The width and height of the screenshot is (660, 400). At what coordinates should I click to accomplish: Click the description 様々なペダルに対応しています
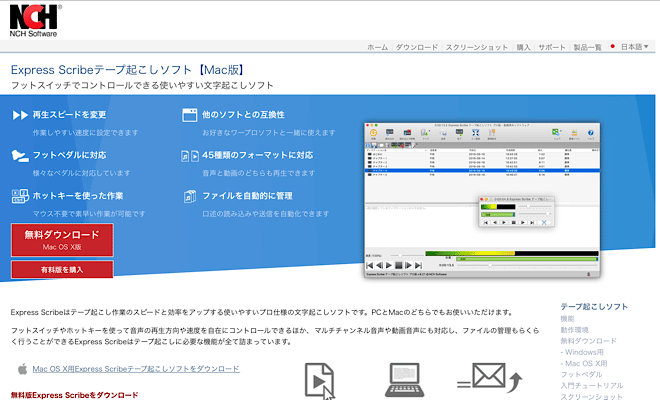point(82,173)
